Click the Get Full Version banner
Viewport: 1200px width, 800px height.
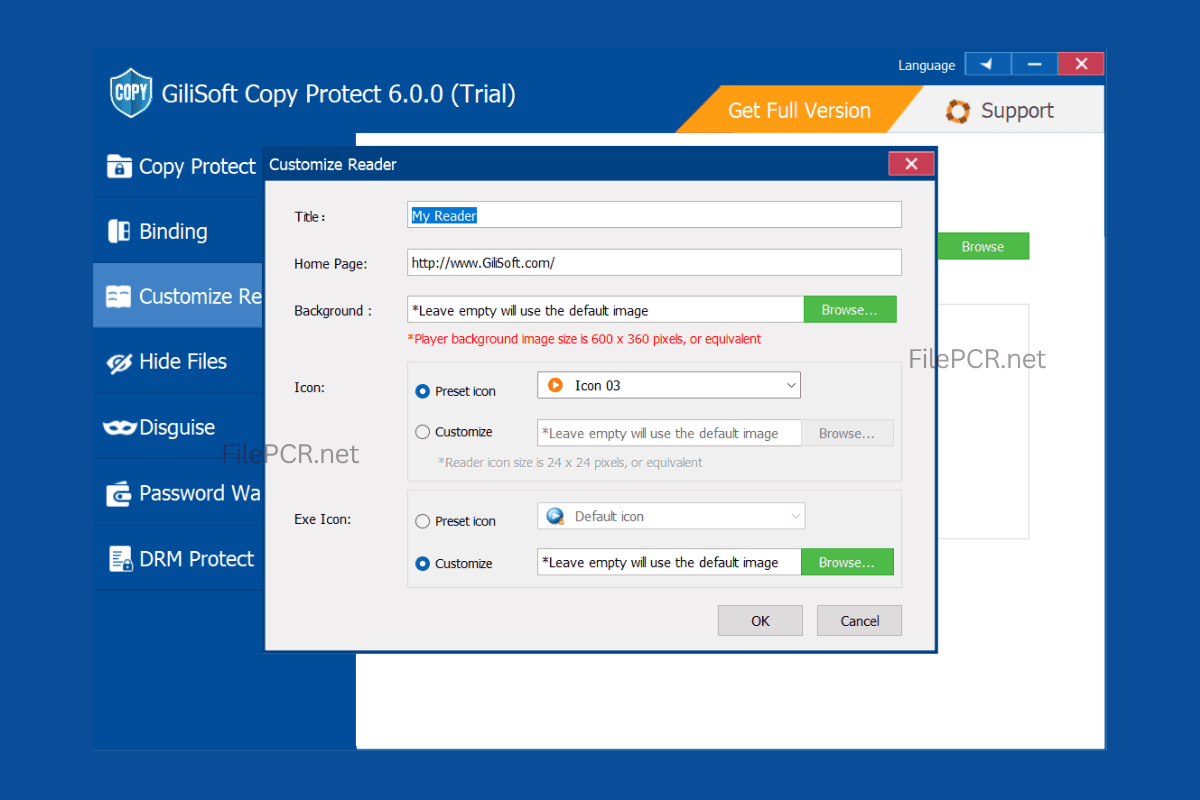click(799, 110)
